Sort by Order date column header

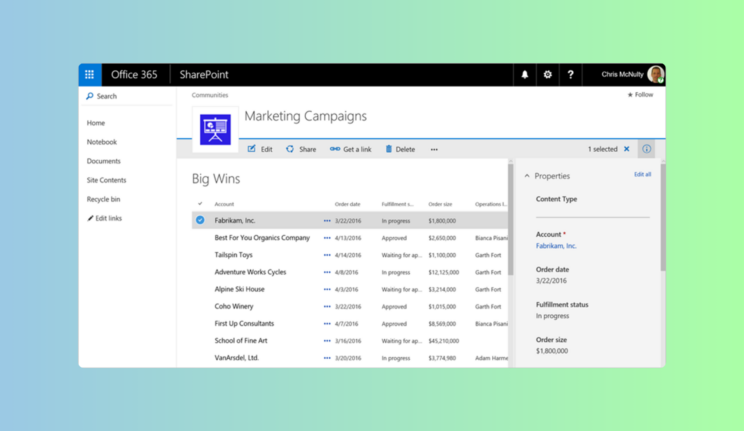click(347, 204)
